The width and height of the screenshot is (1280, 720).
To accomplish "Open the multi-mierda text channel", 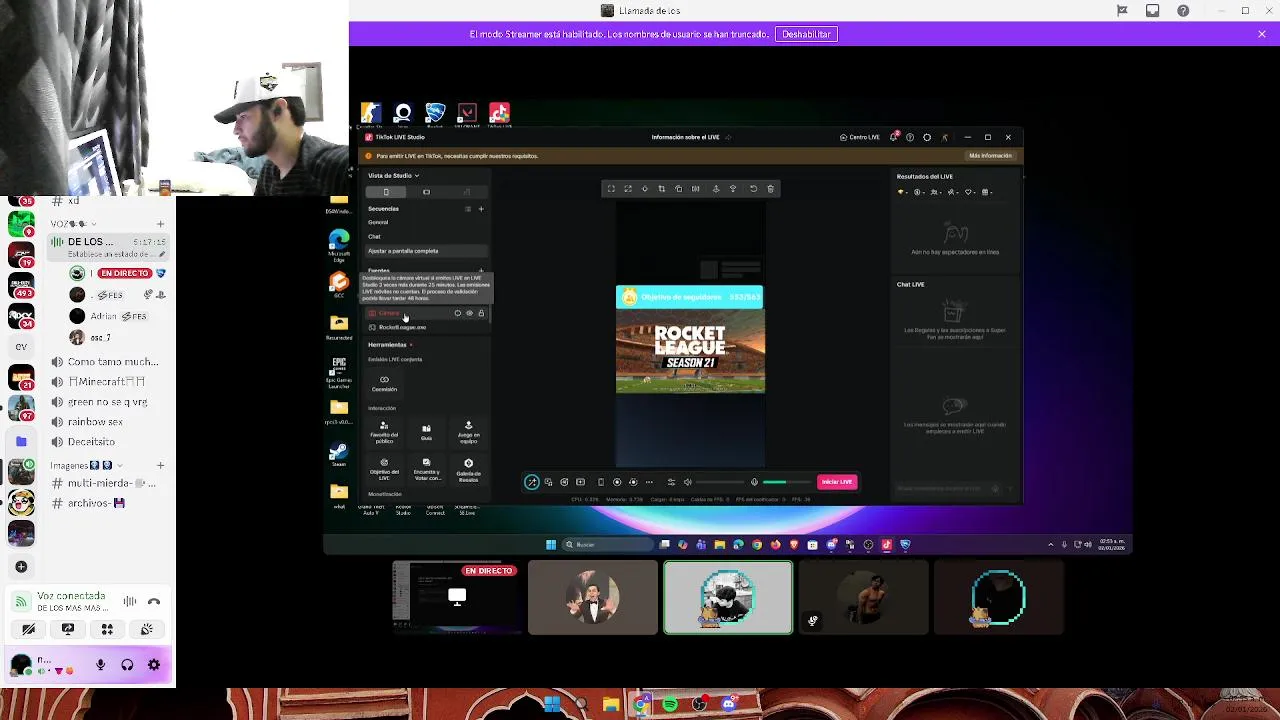I will pyautogui.click(x=108, y=483).
